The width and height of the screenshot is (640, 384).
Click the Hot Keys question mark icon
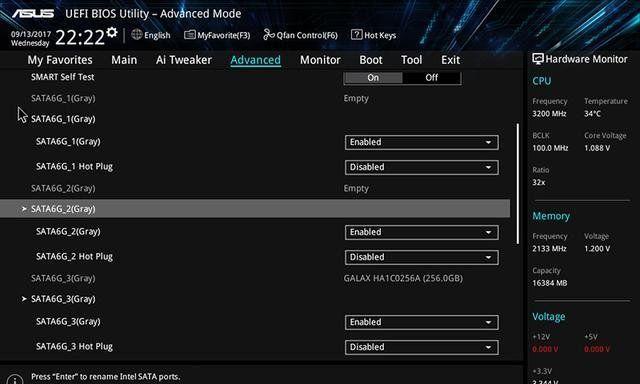click(356, 35)
